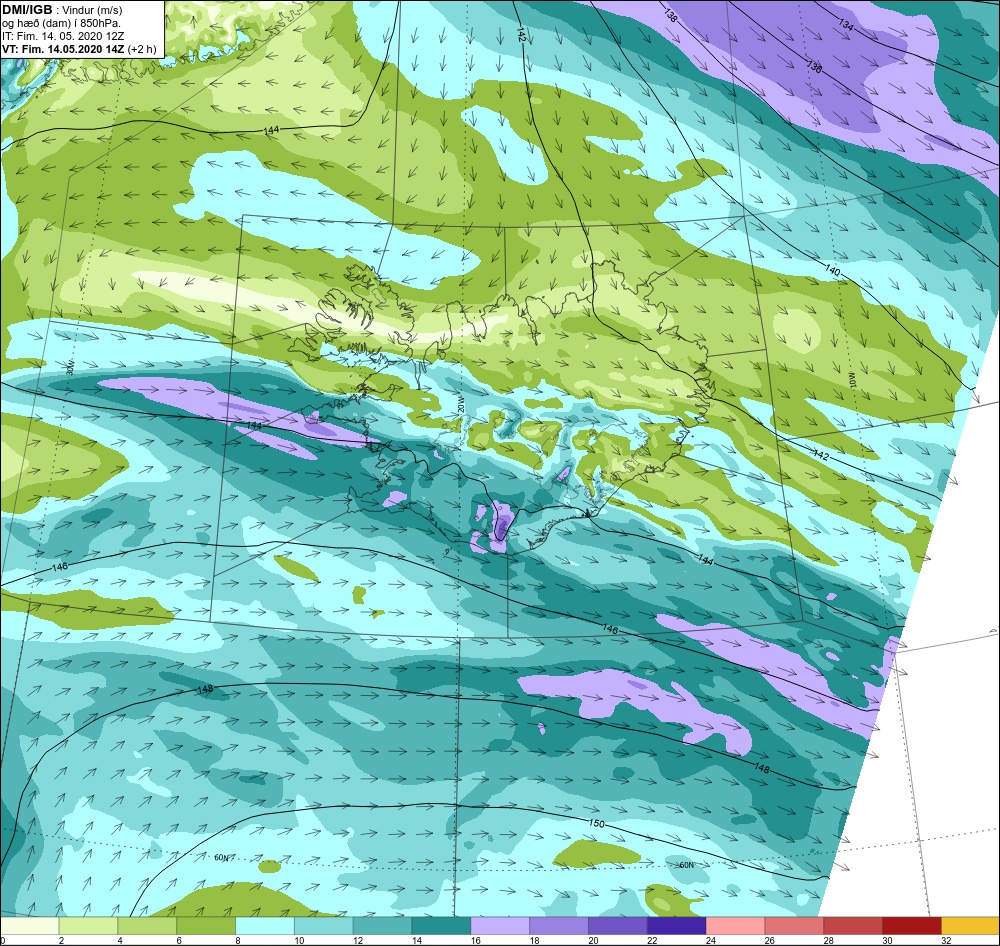Select the '140' height contour label
Screen dimensions: 1000x946
[832, 270]
